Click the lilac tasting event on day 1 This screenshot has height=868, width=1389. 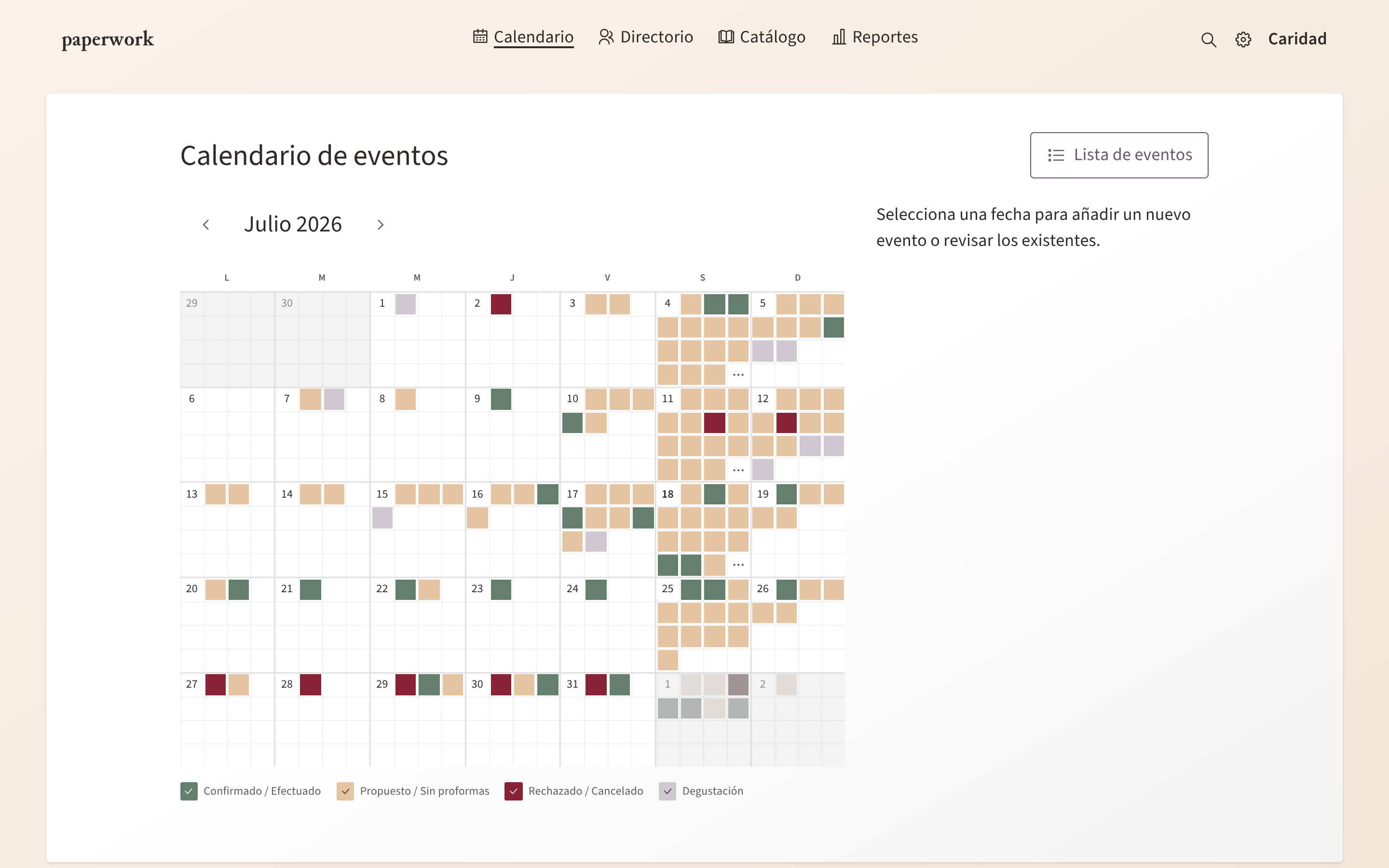(406, 304)
